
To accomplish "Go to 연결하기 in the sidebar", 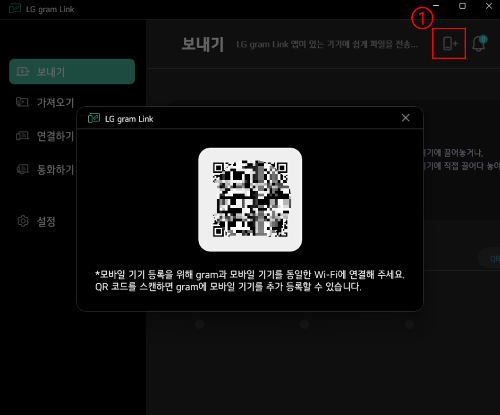I will click(45, 136).
